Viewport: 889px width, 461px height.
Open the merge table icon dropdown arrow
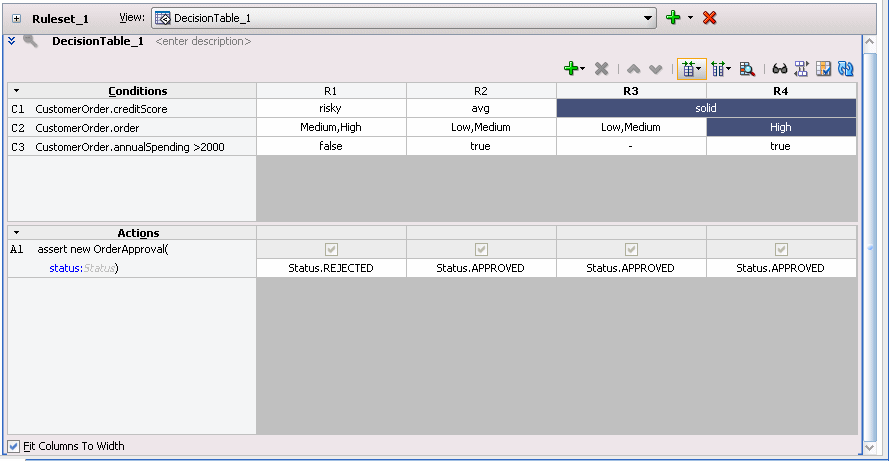click(x=698, y=69)
